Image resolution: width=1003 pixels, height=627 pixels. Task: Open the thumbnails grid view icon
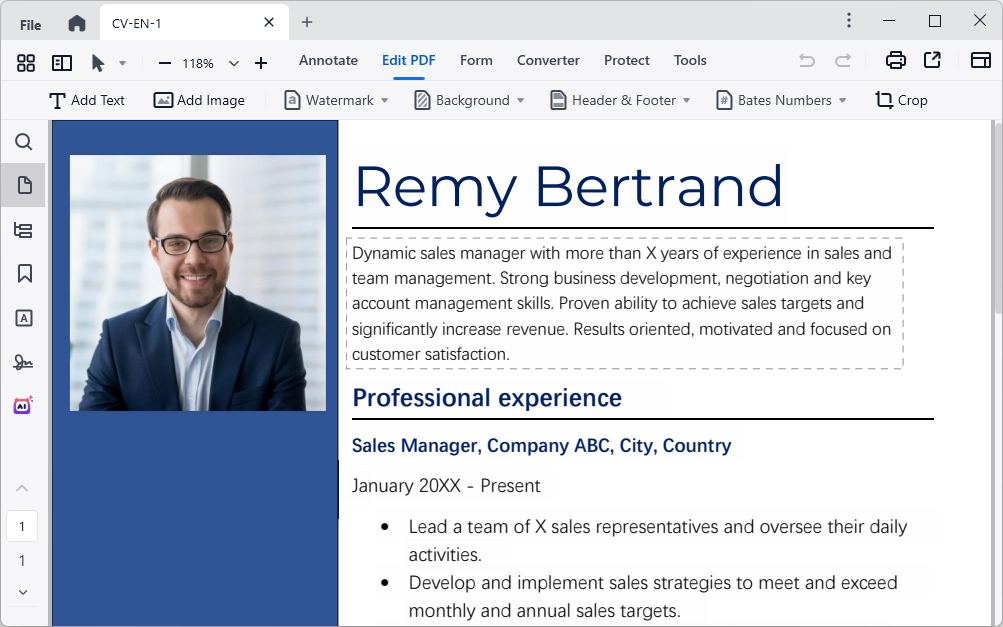26,63
